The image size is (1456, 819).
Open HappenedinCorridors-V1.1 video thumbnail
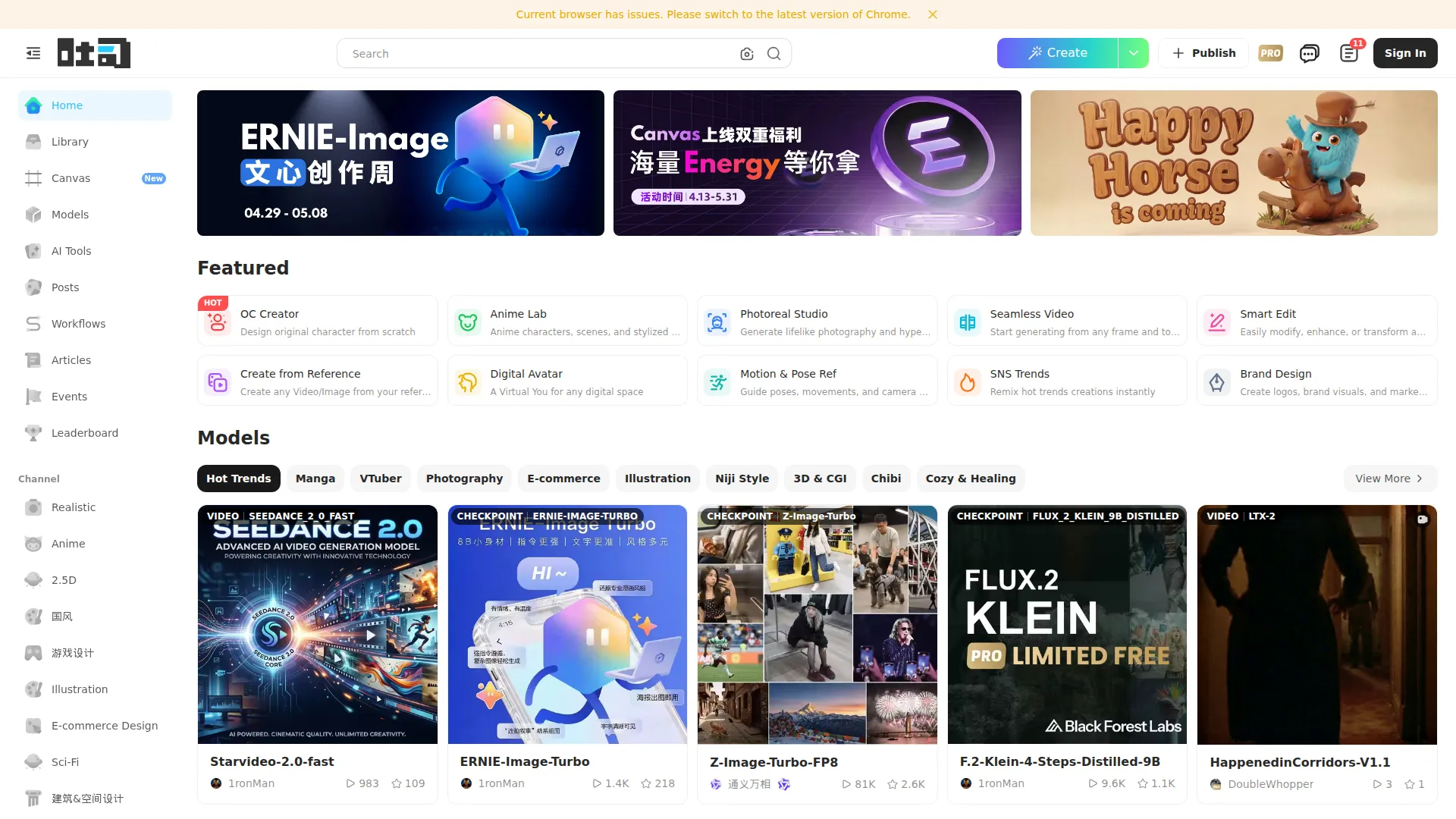pos(1317,625)
